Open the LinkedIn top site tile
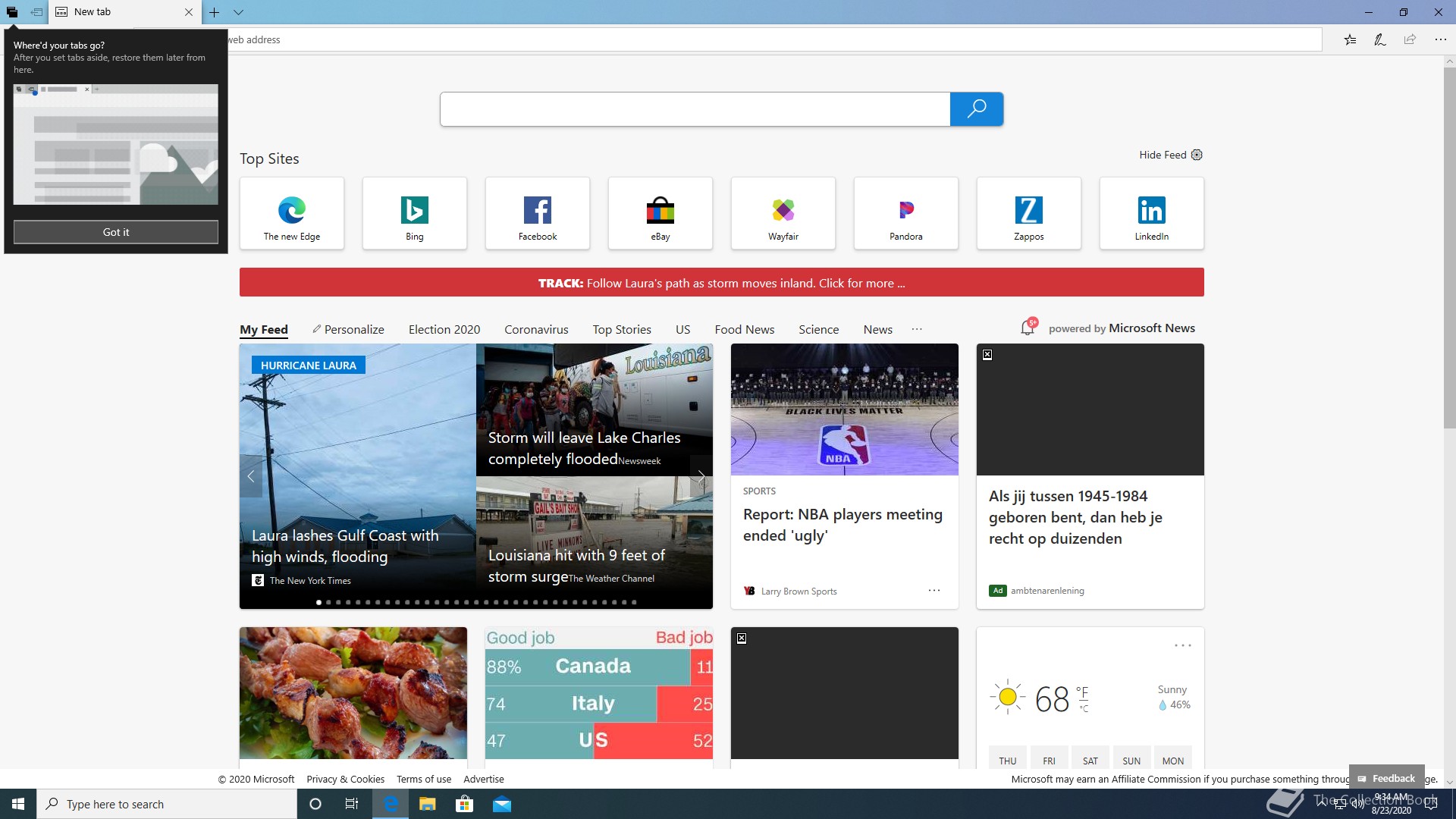The height and width of the screenshot is (819, 1456). click(x=1152, y=213)
